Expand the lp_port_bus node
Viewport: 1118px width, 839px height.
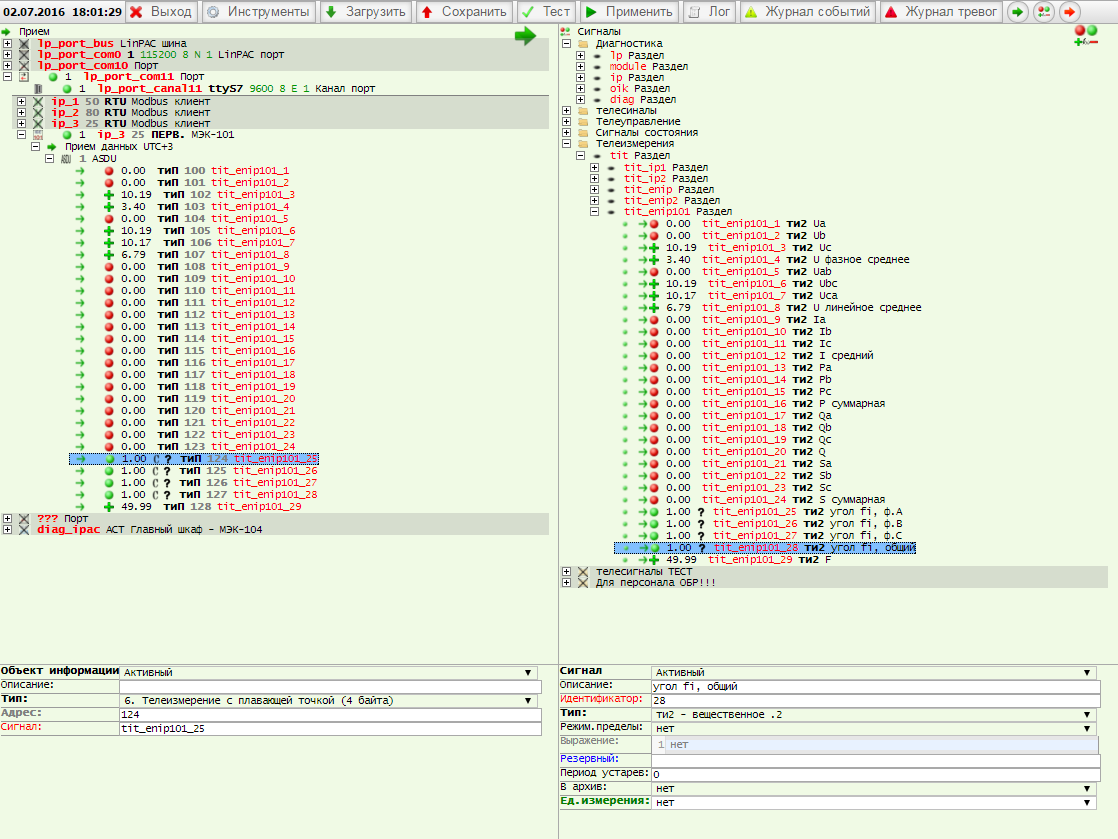tap(8, 44)
